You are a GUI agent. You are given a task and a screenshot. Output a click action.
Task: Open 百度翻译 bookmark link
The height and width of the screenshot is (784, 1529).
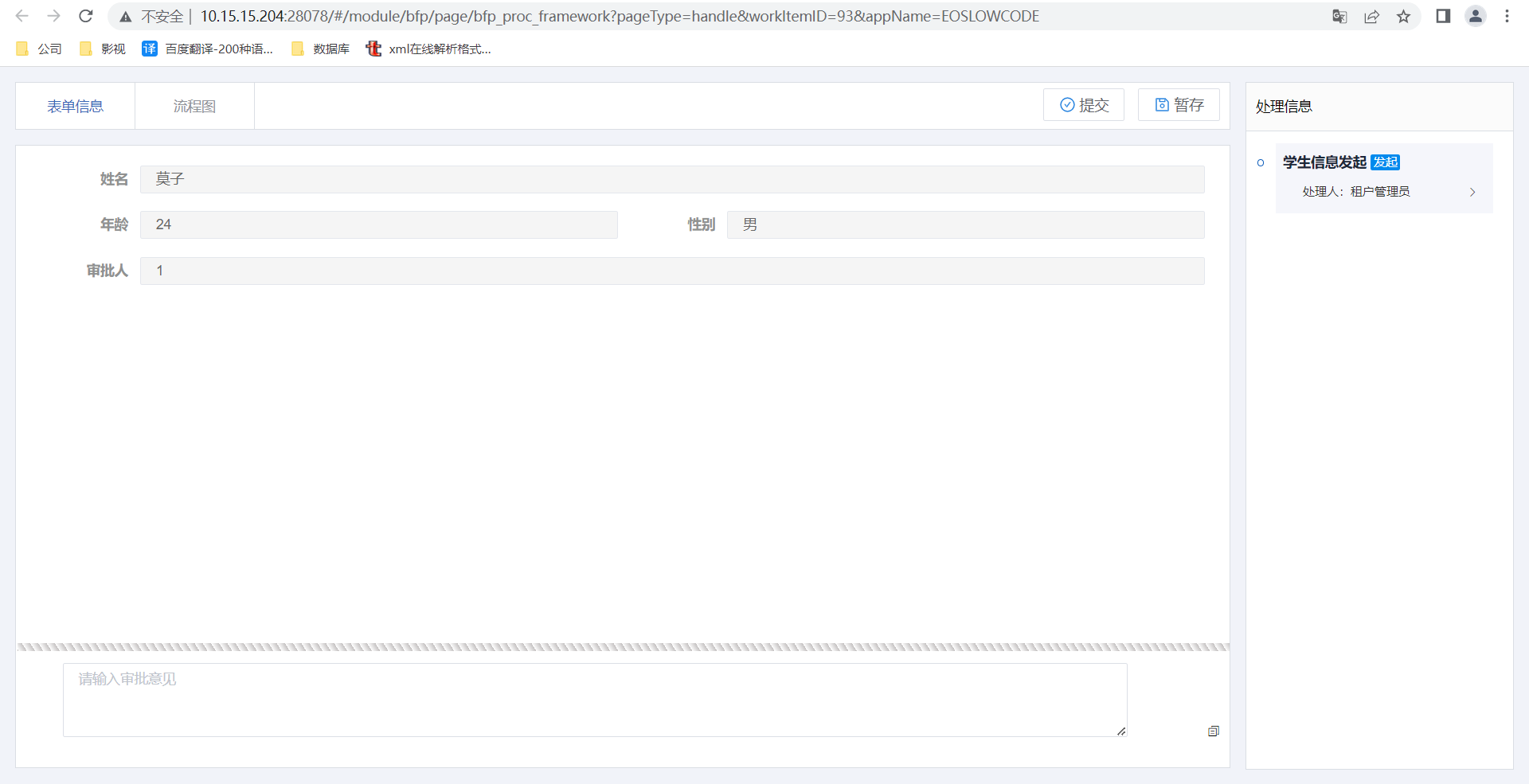(x=208, y=49)
